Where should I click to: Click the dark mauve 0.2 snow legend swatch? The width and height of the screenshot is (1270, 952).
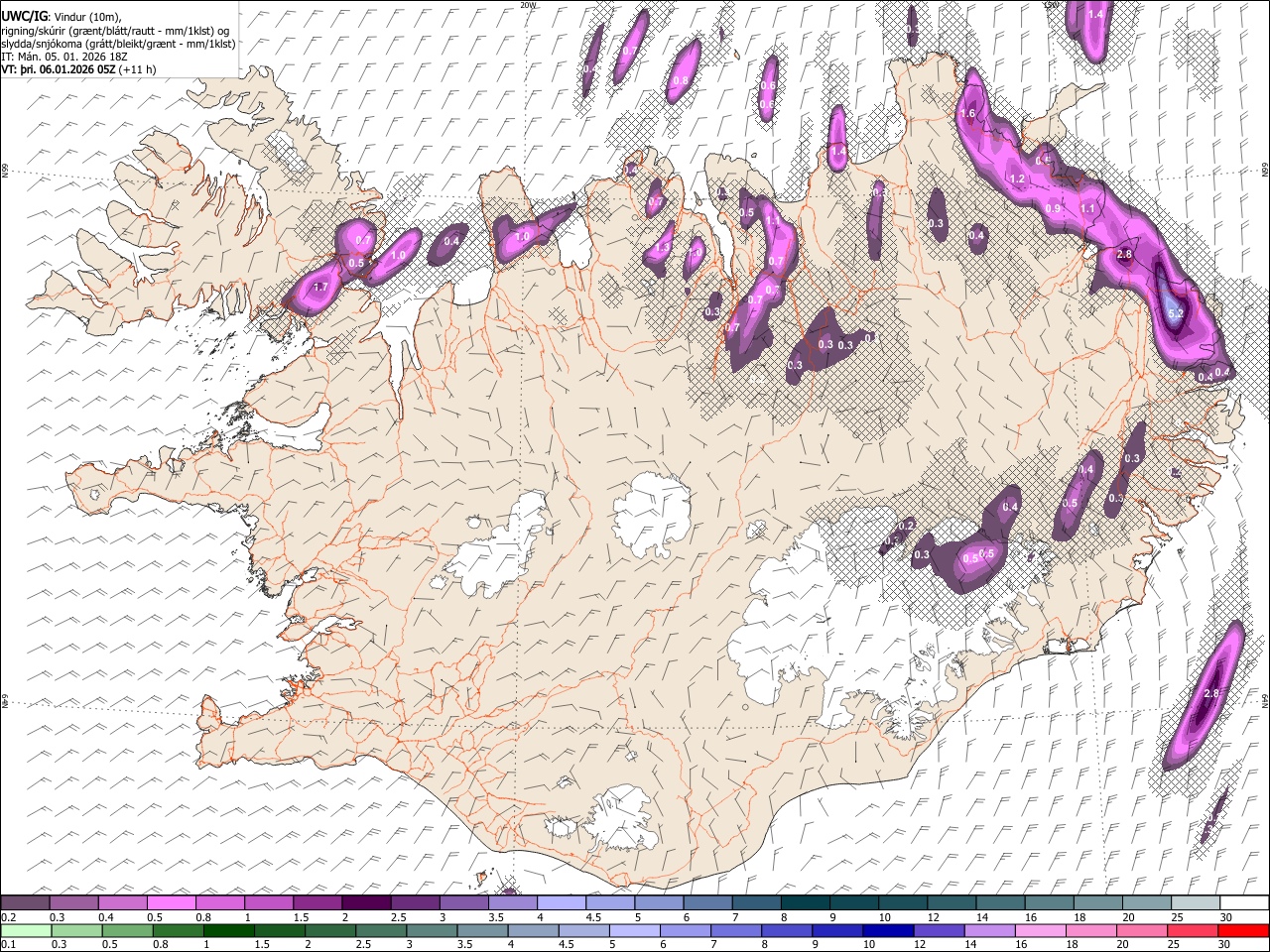(x=25, y=903)
